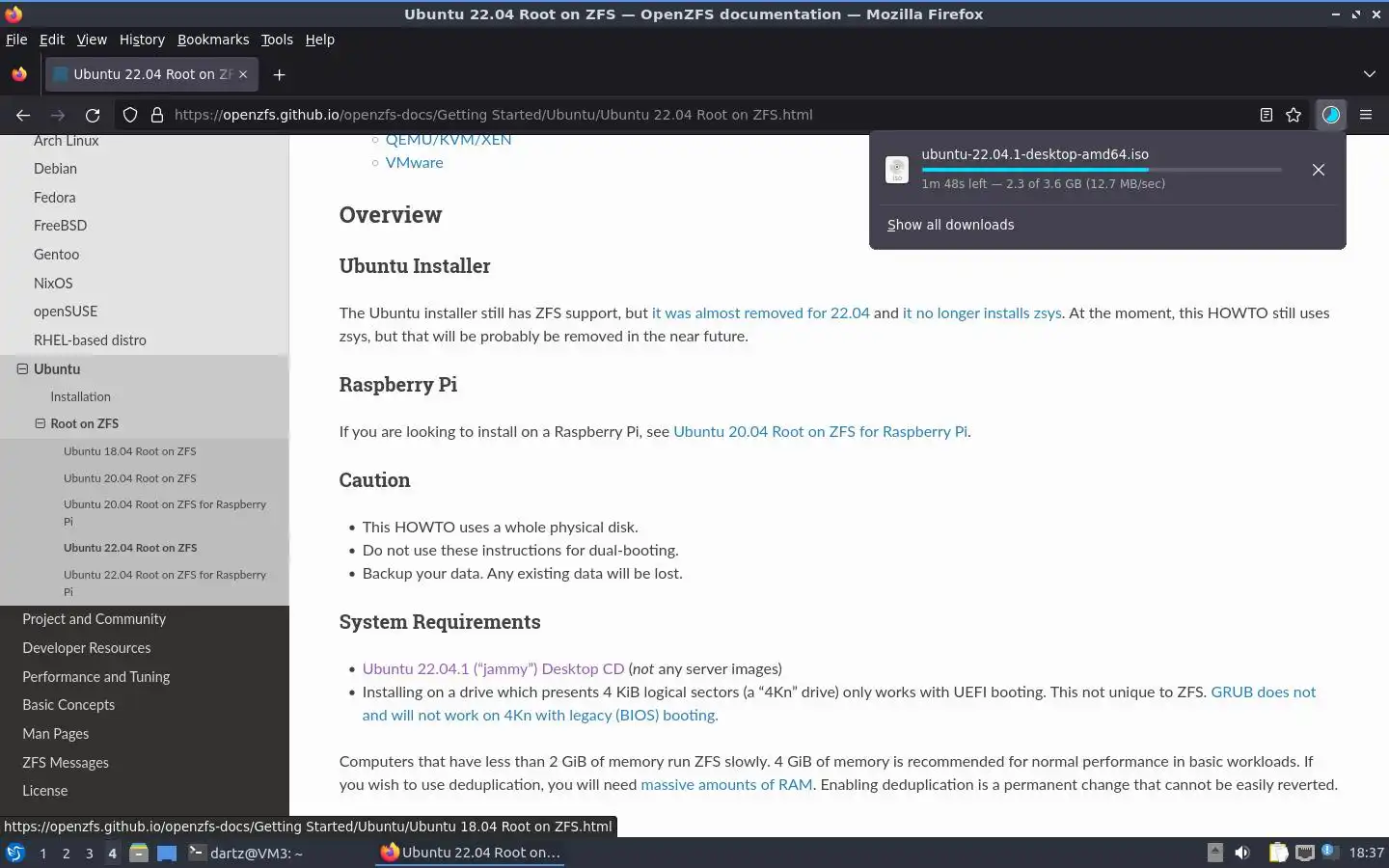
Task: Open Man Pages section
Action: [56, 734]
